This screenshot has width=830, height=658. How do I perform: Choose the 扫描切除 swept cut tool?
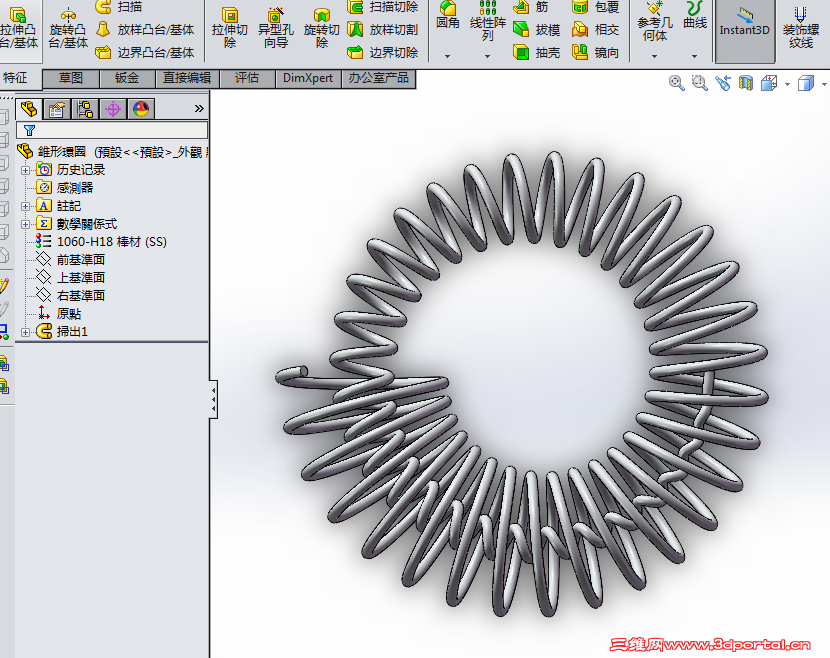click(x=383, y=6)
